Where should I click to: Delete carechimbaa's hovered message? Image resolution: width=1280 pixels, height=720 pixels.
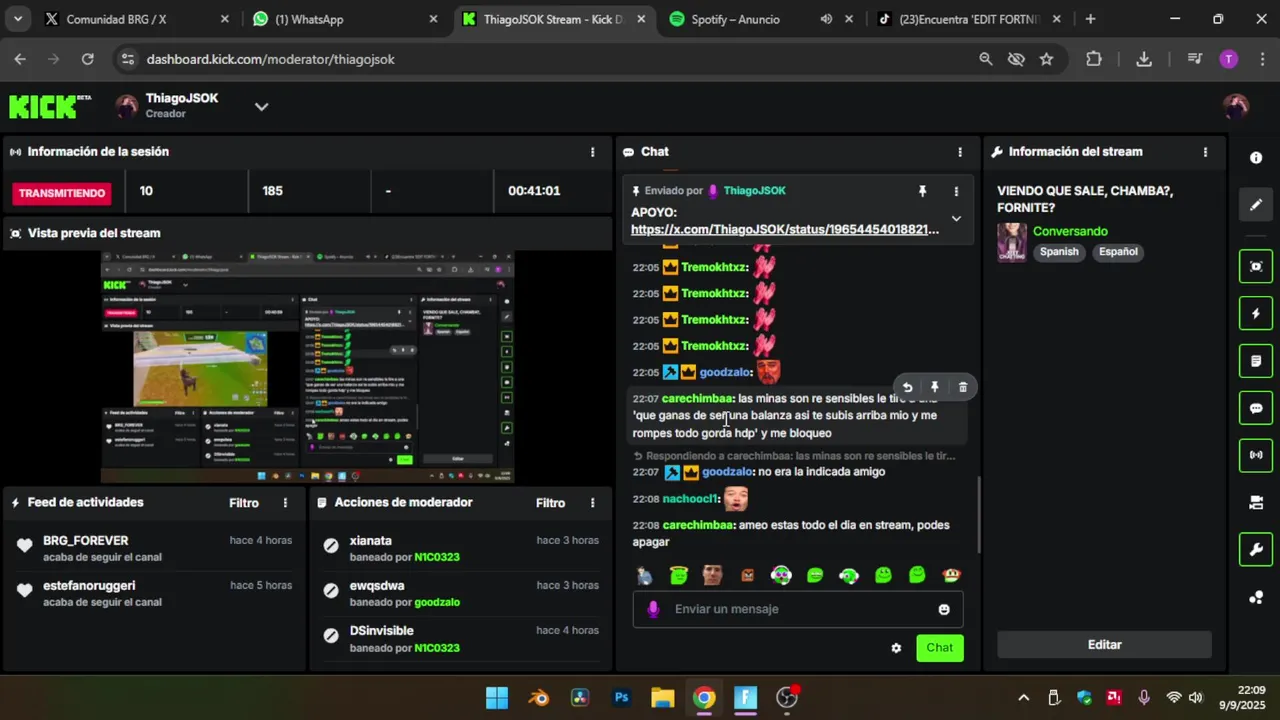pos(963,387)
